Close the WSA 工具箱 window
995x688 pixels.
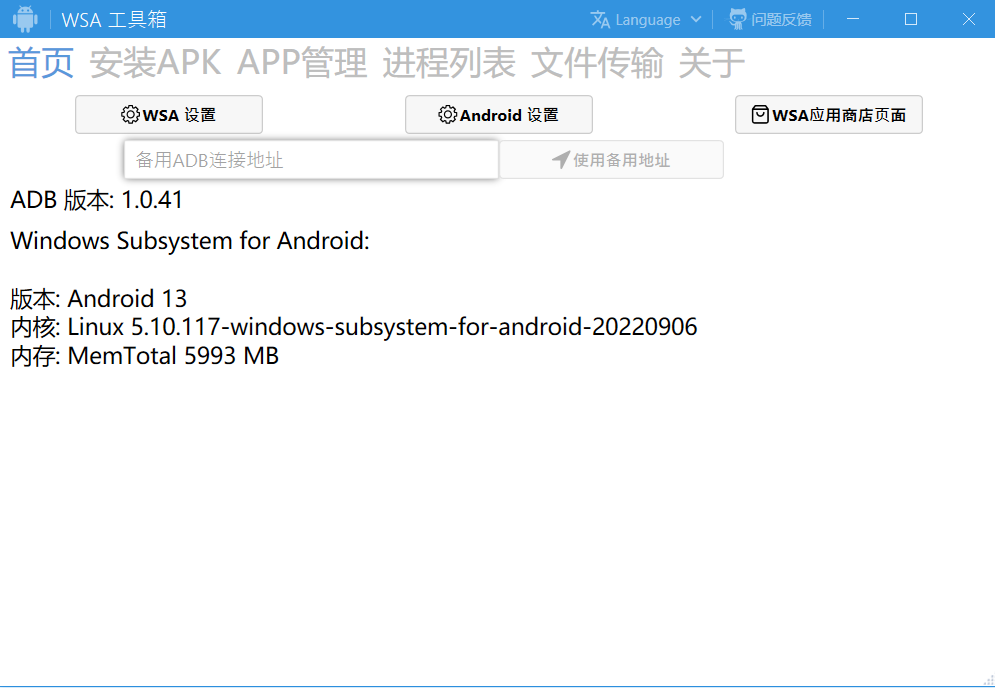pyautogui.click(x=968, y=19)
